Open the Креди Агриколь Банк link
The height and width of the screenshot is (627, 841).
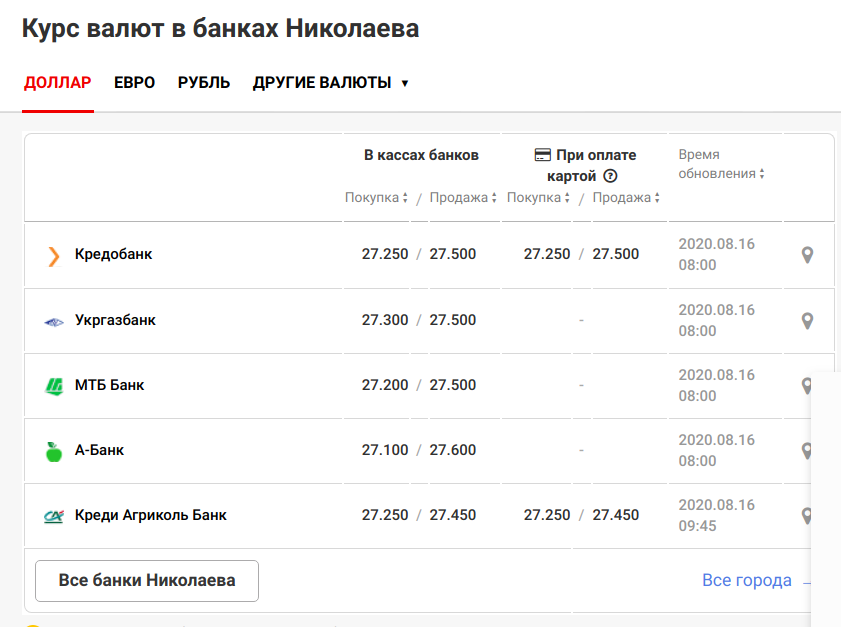click(x=151, y=515)
